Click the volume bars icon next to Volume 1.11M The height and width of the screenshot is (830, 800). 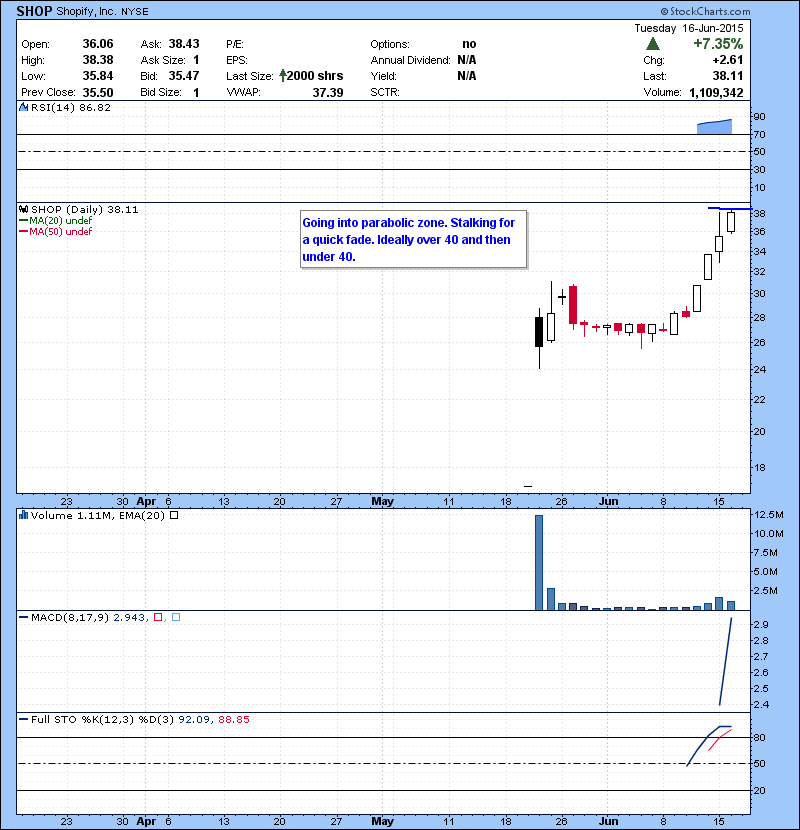coord(23,515)
